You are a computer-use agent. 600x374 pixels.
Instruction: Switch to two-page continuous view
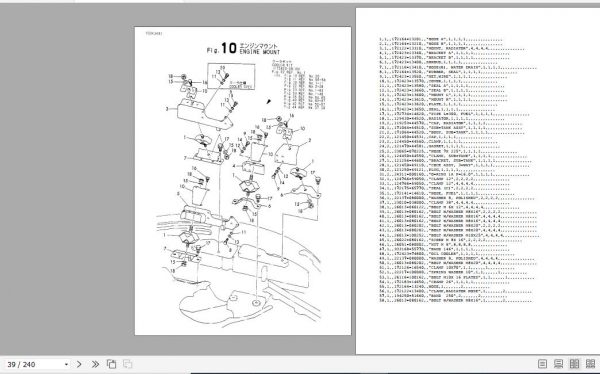tap(590, 364)
